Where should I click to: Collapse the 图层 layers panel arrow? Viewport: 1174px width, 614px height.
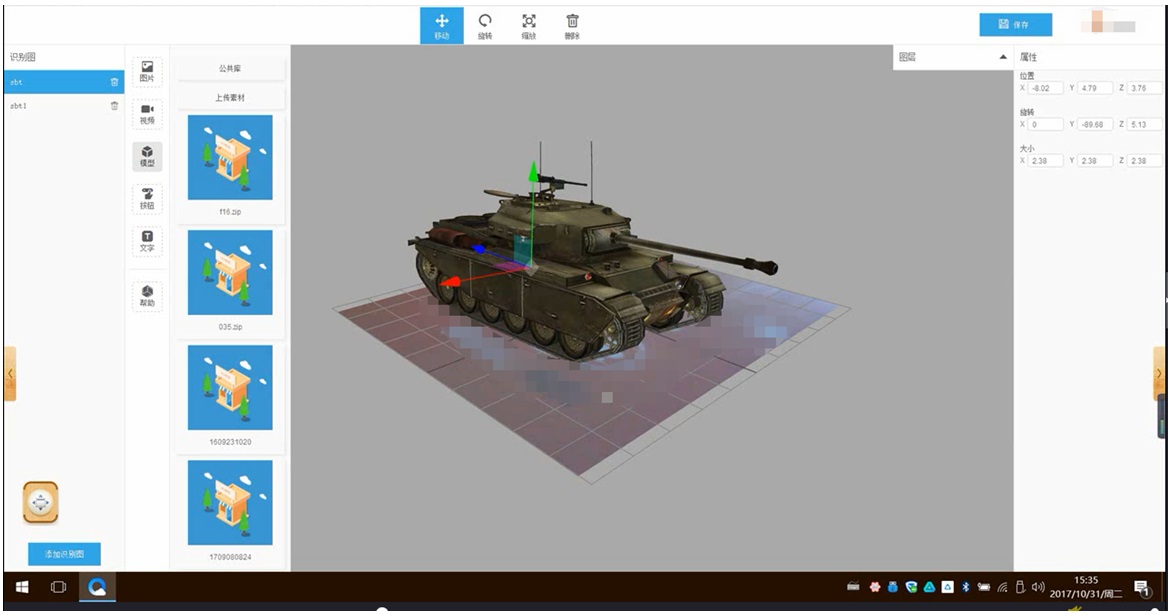[x=1003, y=57]
